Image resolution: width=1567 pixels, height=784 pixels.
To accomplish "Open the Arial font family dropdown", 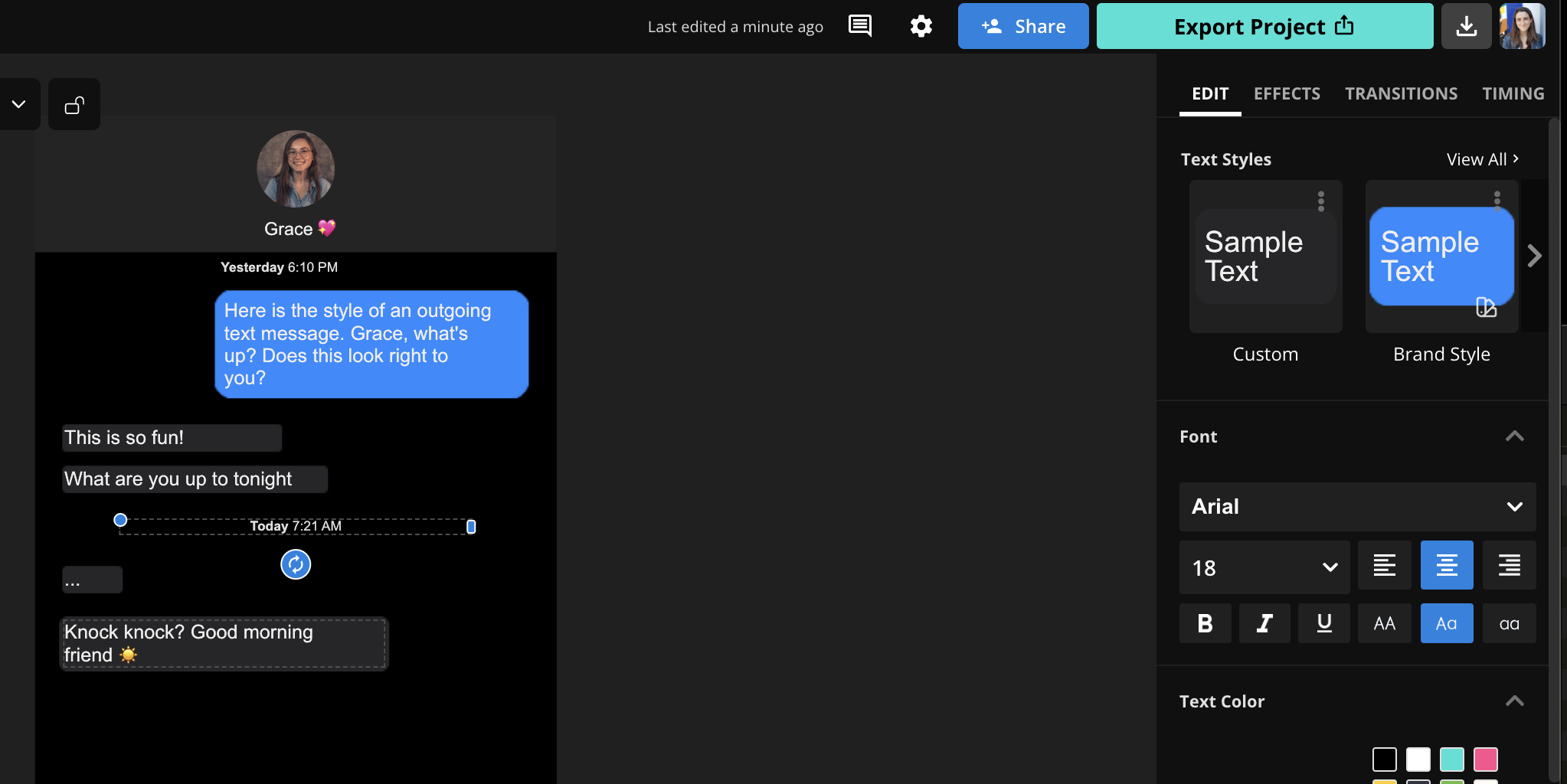I will coord(1358,507).
